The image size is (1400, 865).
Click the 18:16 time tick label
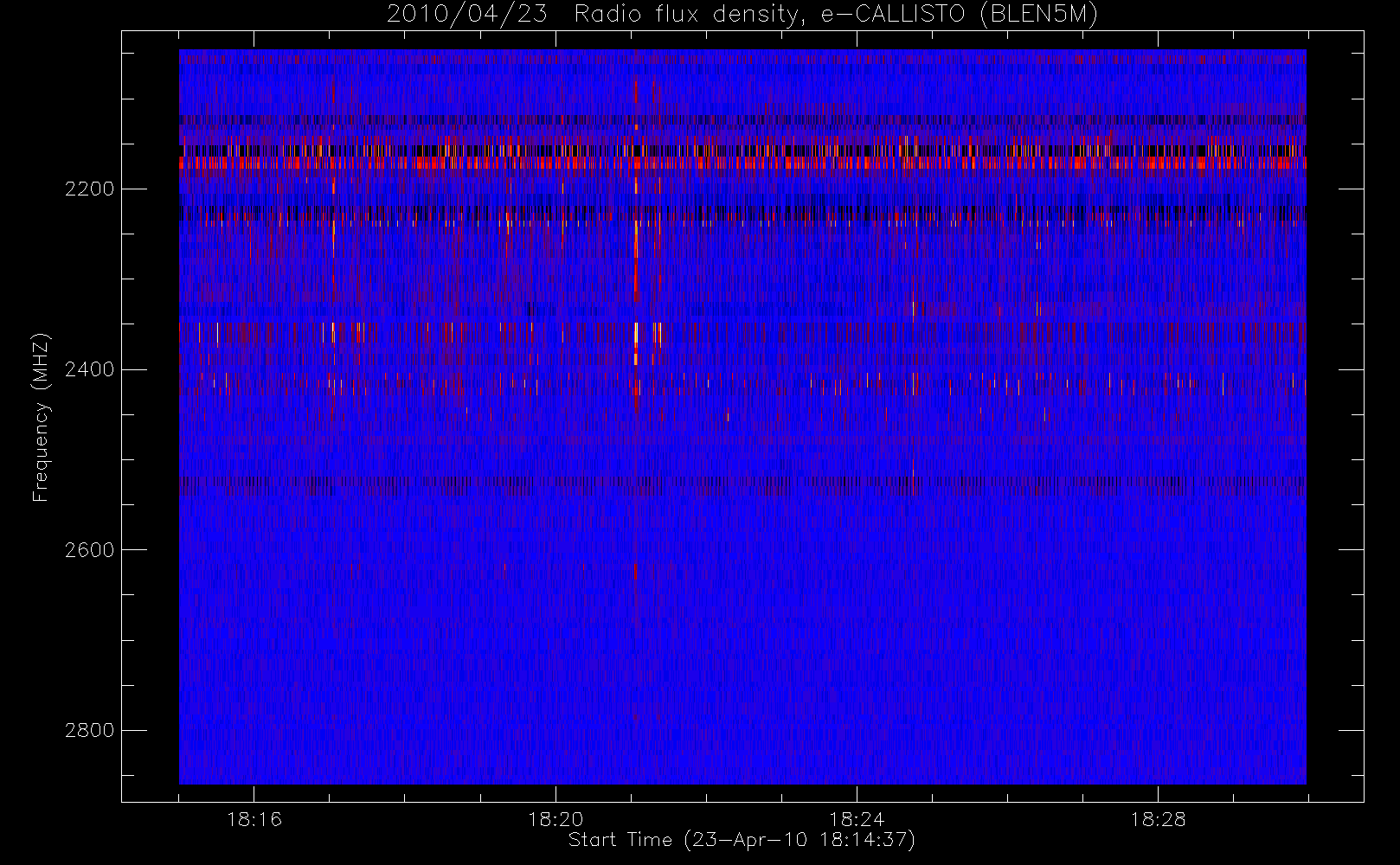pyautogui.click(x=254, y=819)
